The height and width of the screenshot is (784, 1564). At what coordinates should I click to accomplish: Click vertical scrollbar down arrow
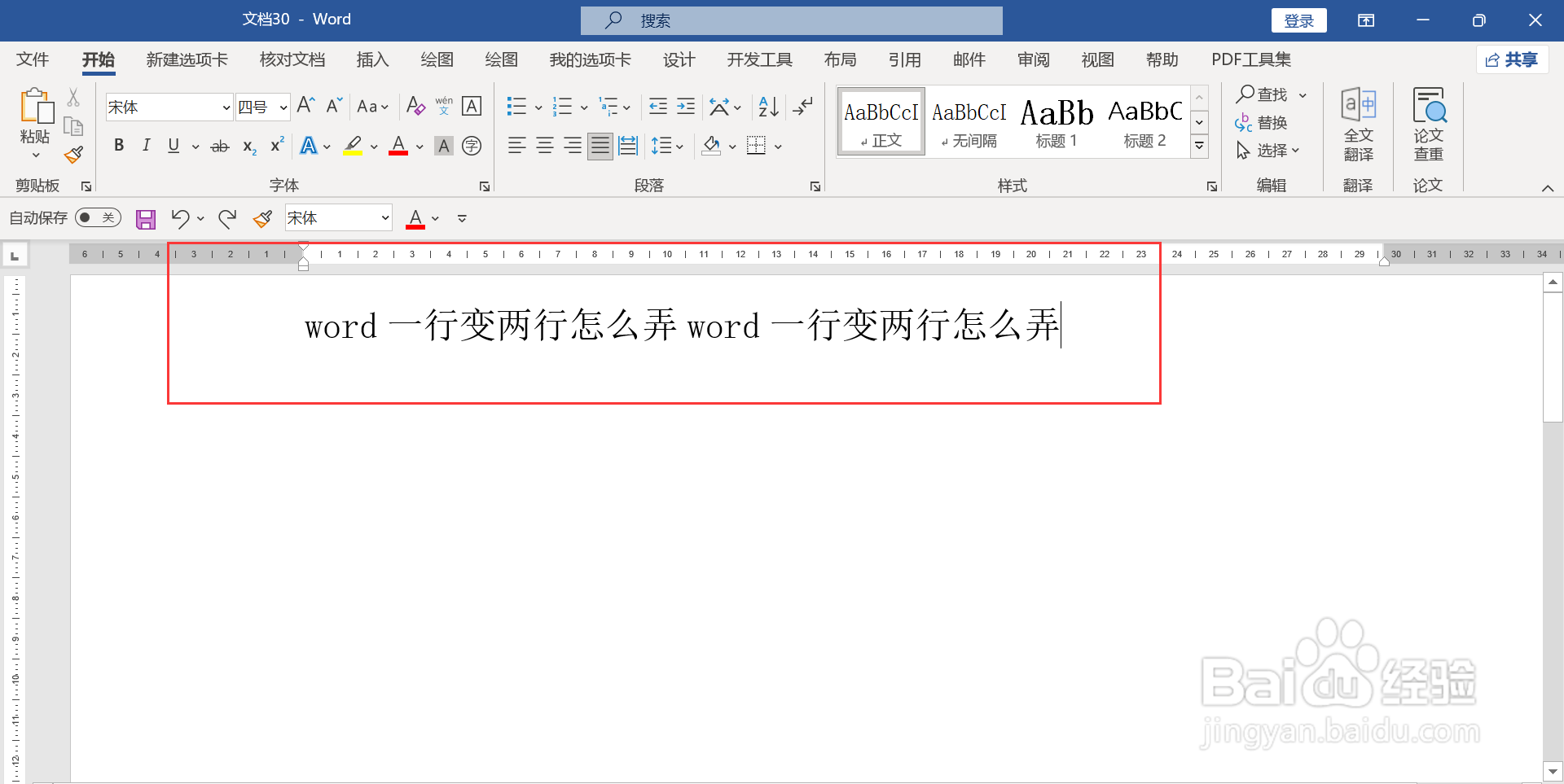[1553, 771]
